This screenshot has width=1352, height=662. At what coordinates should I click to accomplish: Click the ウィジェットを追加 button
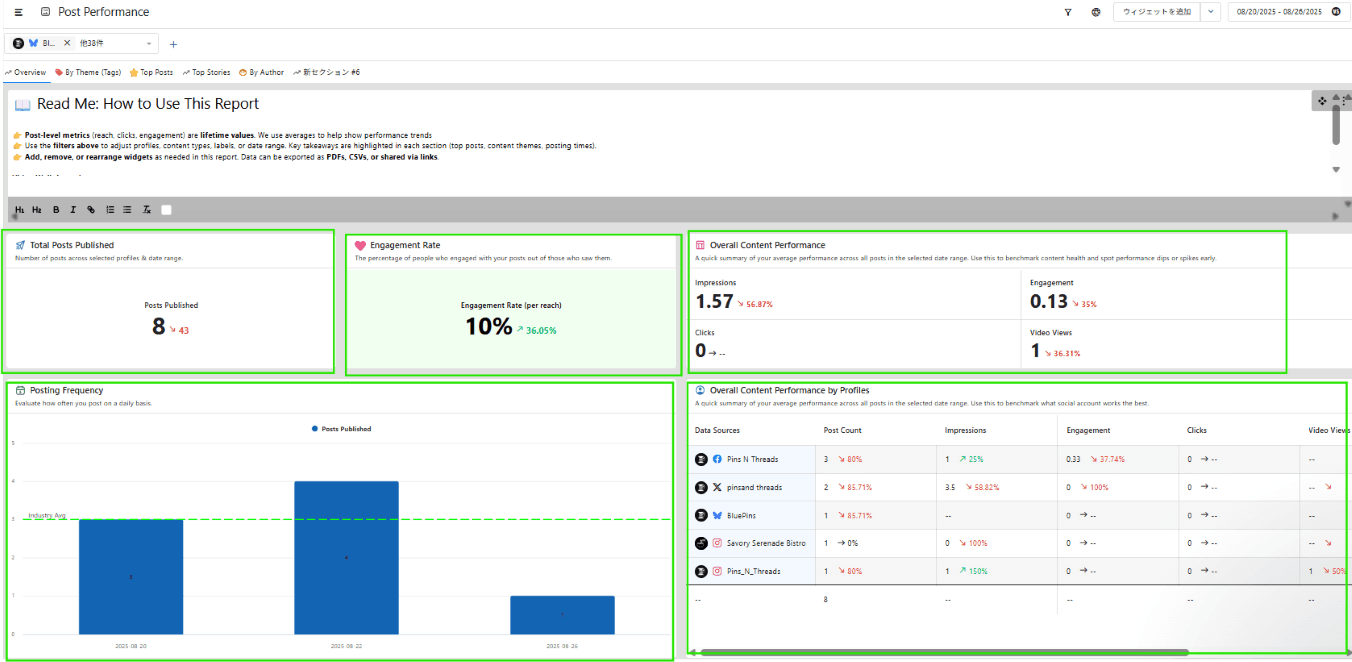pos(1156,12)
